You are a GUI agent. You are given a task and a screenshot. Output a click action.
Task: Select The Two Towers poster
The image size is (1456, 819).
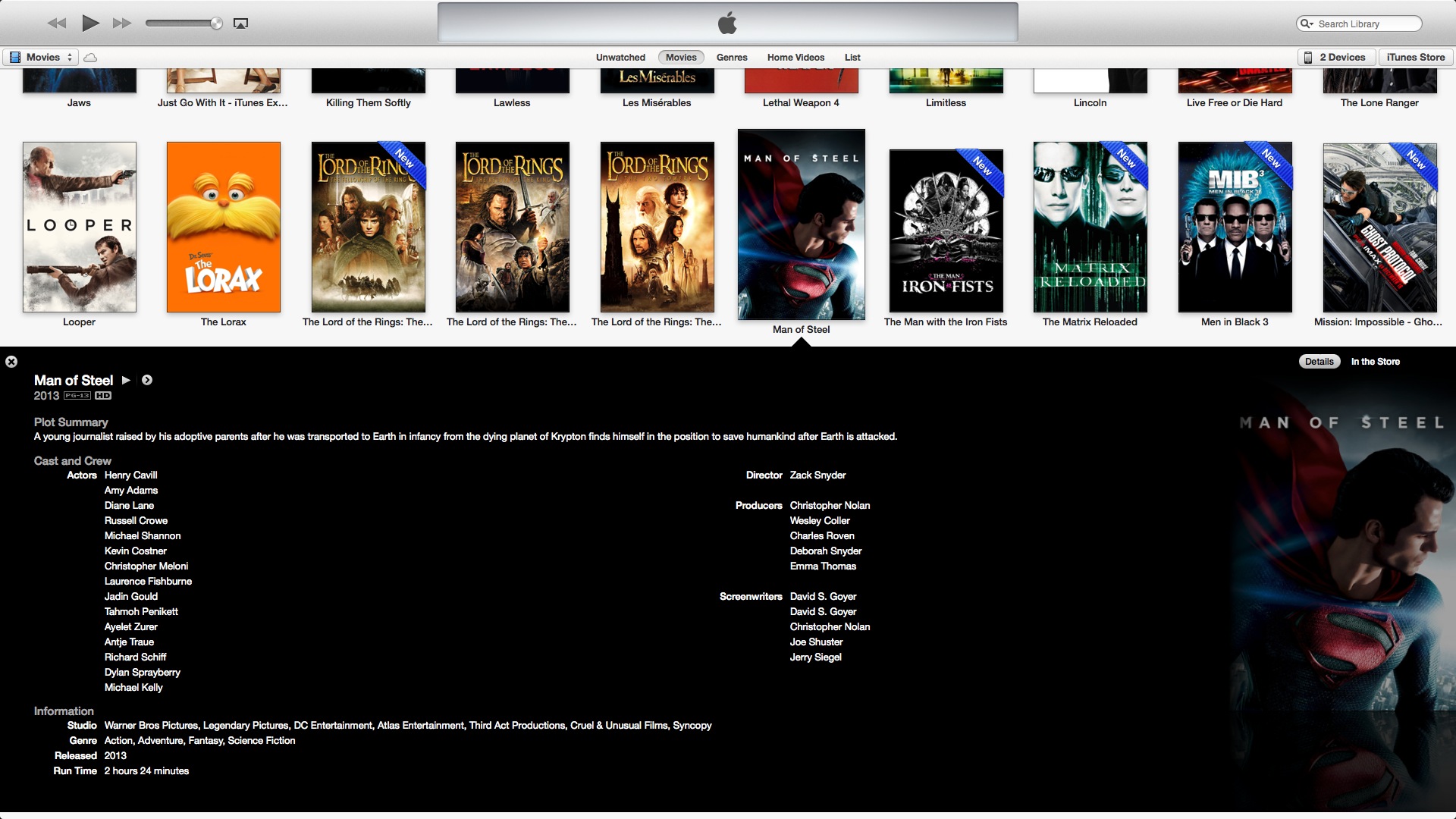click(x=657, y=227)
